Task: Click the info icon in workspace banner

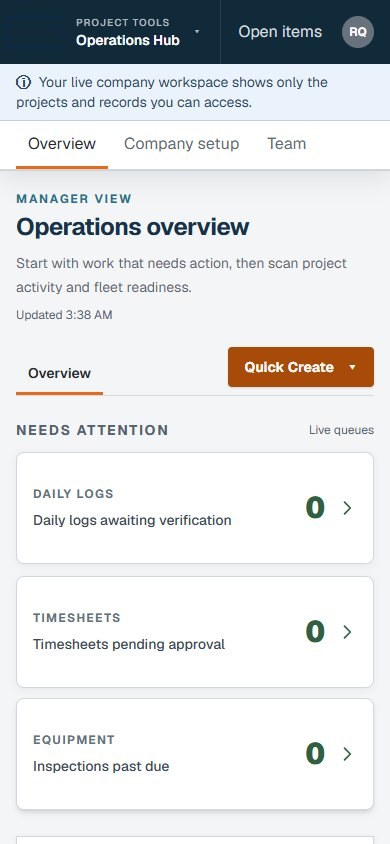Action: [x=23, y=82]
